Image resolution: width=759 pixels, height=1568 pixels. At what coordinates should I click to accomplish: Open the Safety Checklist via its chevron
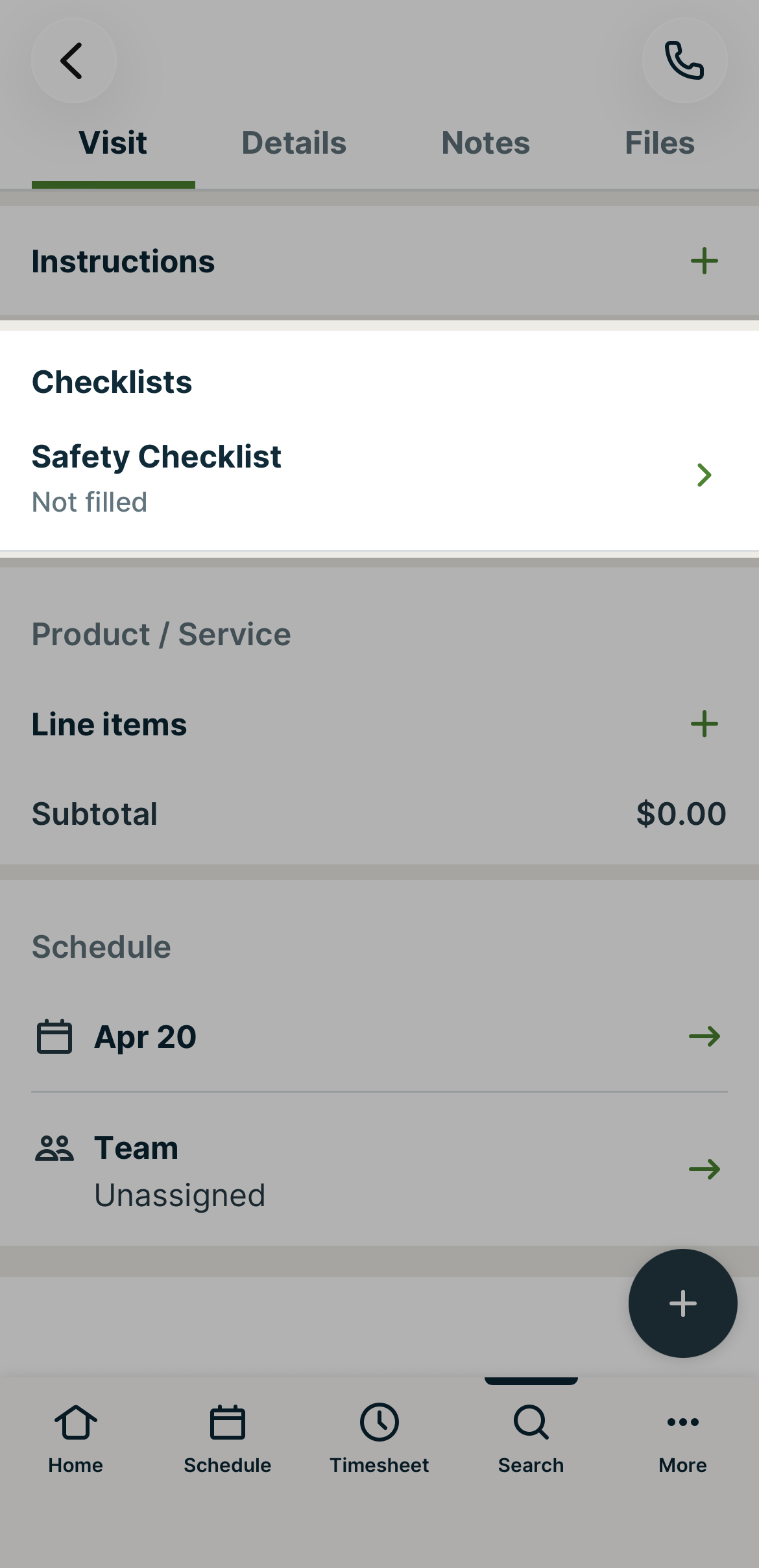(705, 475)
